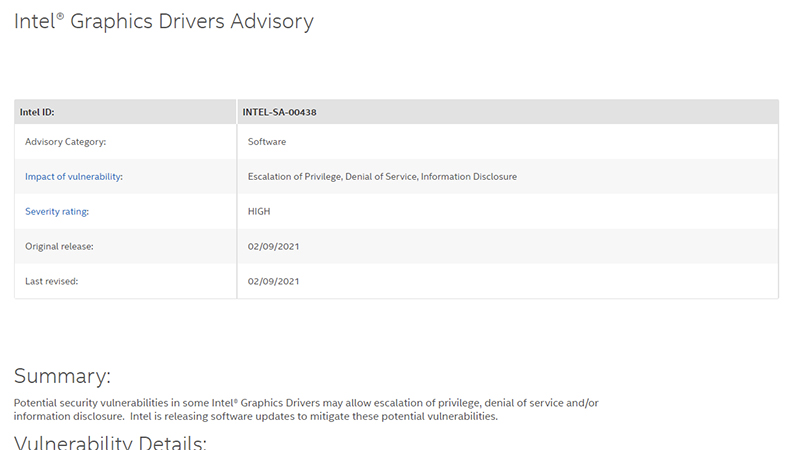Click the Summary heading
The width and height of the screenshot is (800, 450).
(62, 377)
